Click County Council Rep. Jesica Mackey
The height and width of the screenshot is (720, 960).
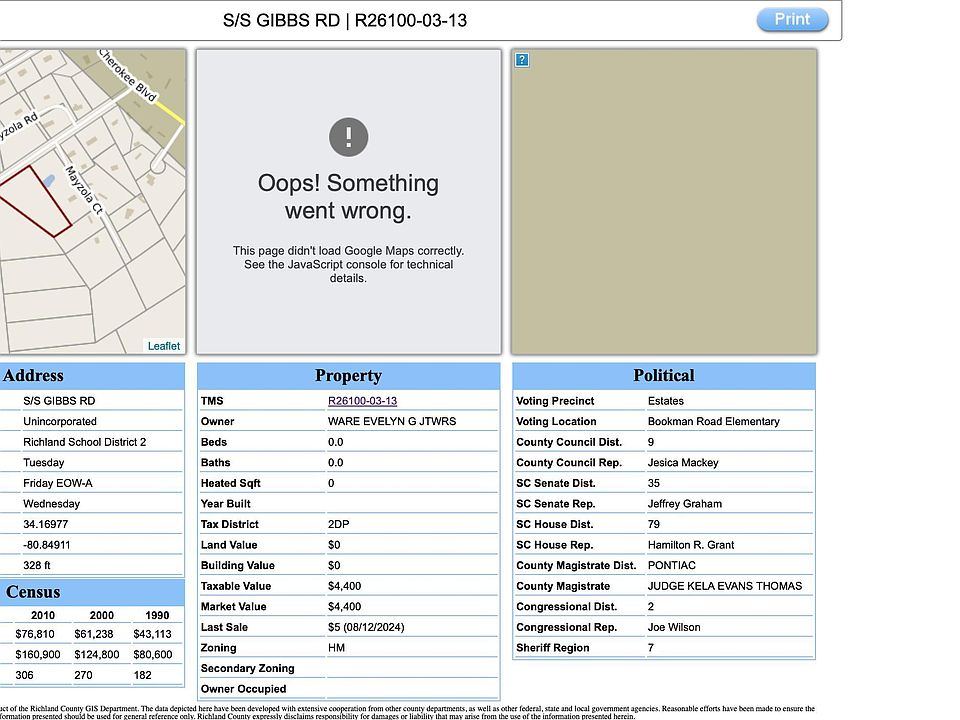tap(683, 463)
